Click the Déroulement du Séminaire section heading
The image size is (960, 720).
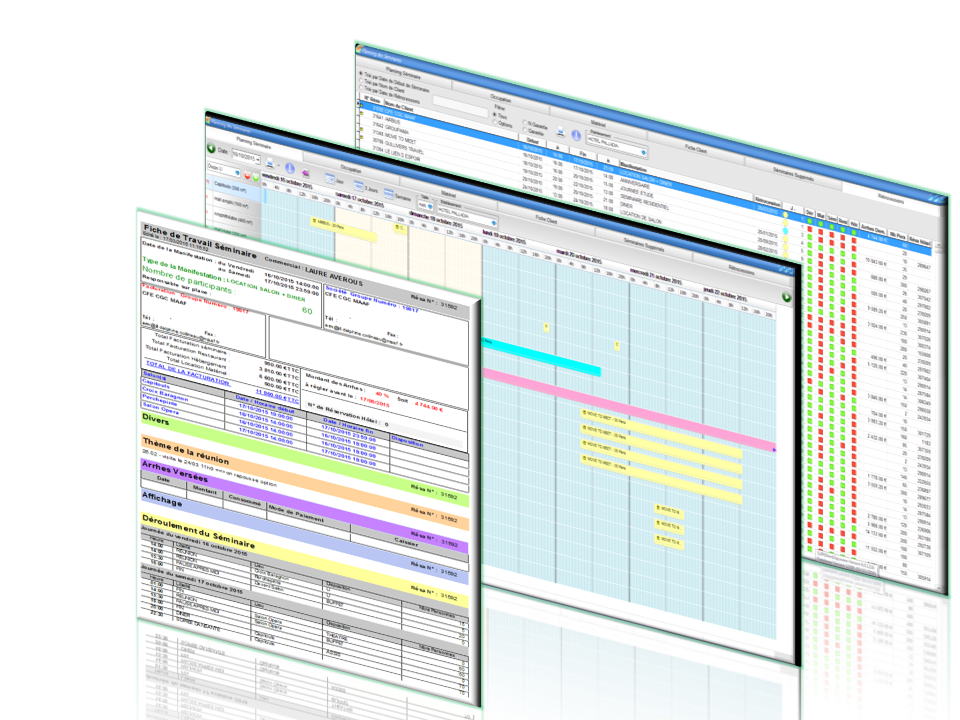(198, 531)
